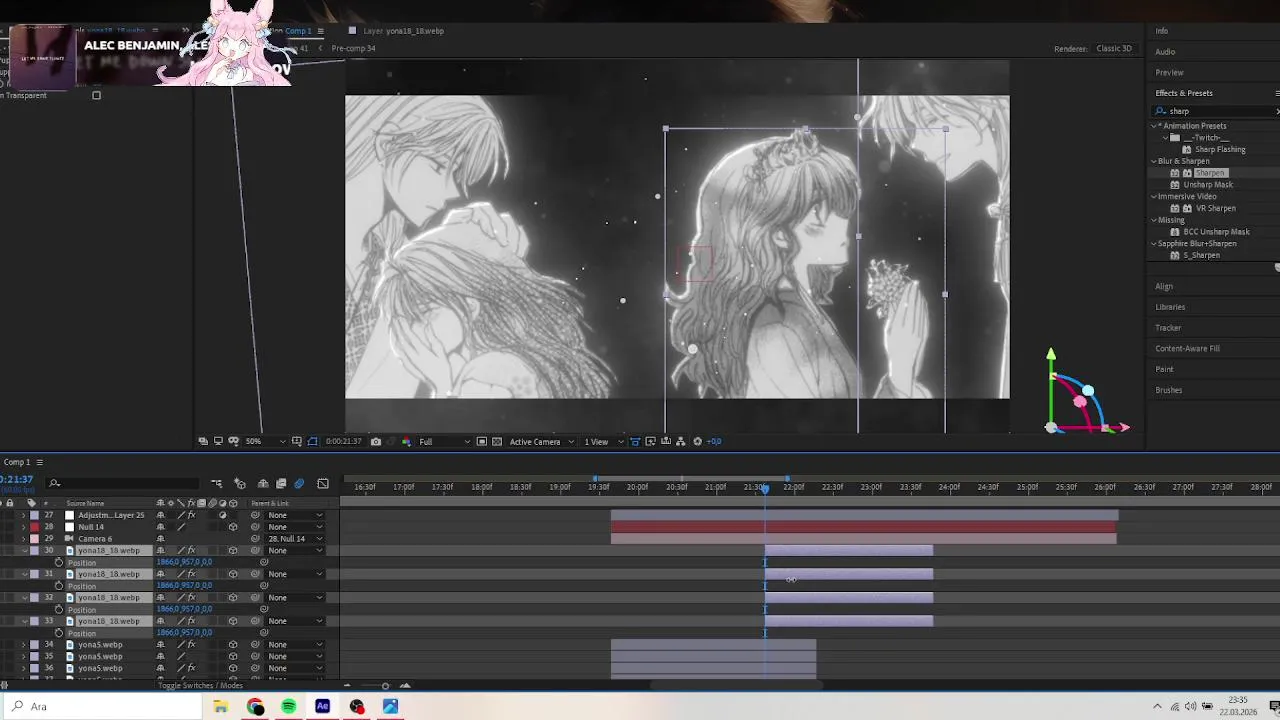Open the Content-Aware Fill panel

coord(1187,349)
